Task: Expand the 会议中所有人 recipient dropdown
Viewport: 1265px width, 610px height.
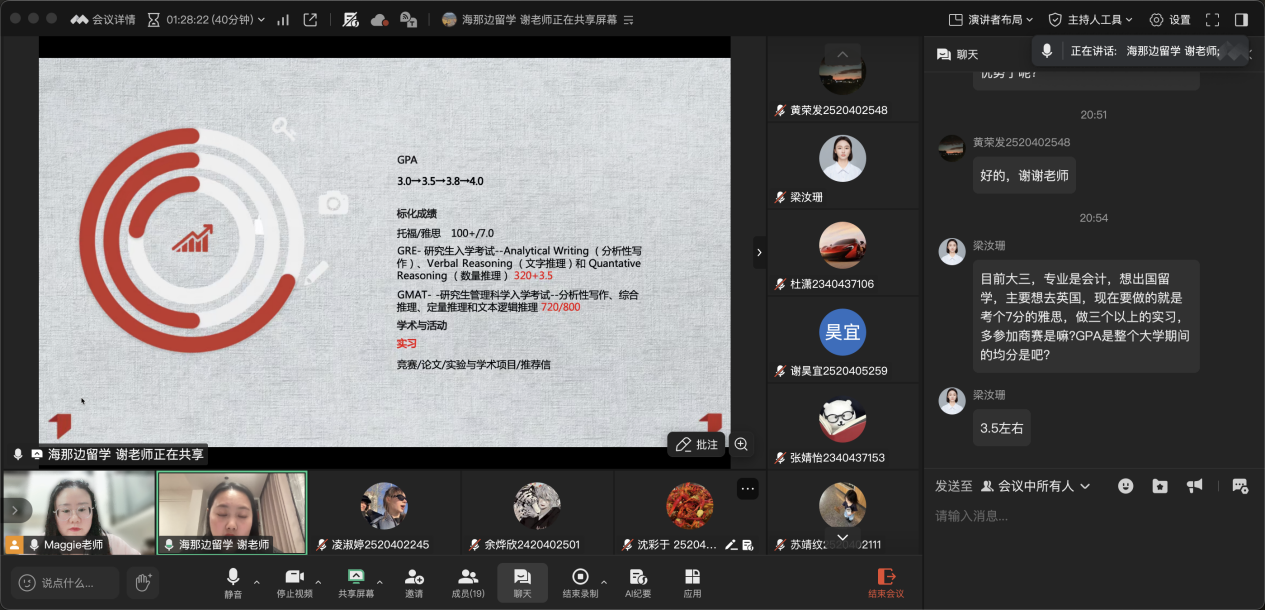Action: click(1036, 486)
